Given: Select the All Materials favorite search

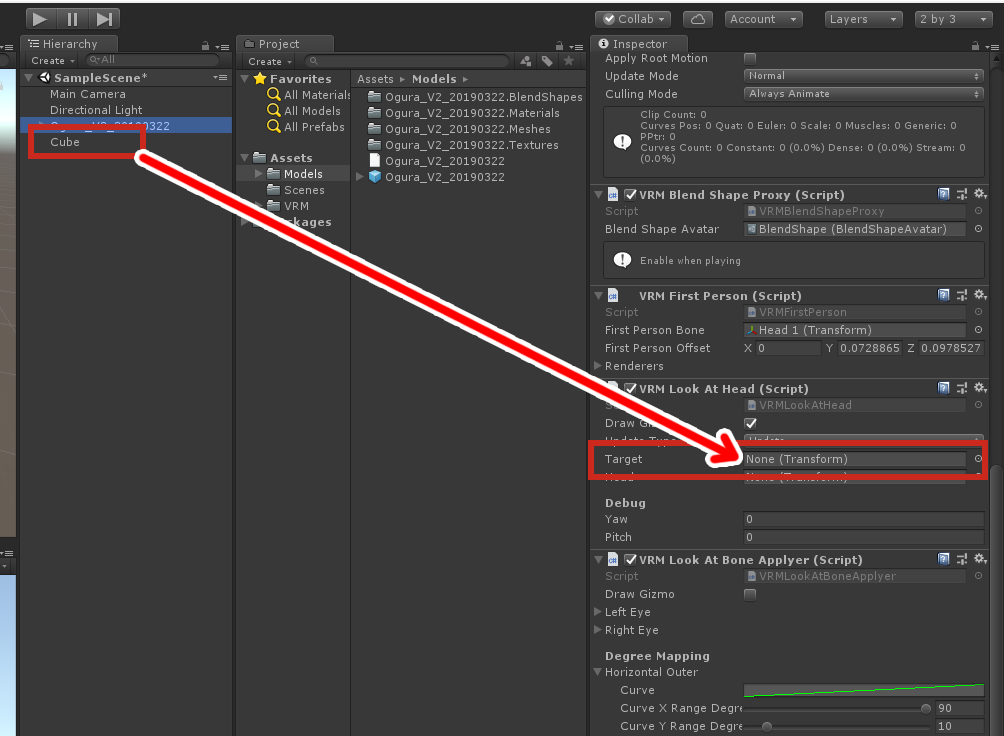Looking at the screenshot, I should (x=309, y=95).
